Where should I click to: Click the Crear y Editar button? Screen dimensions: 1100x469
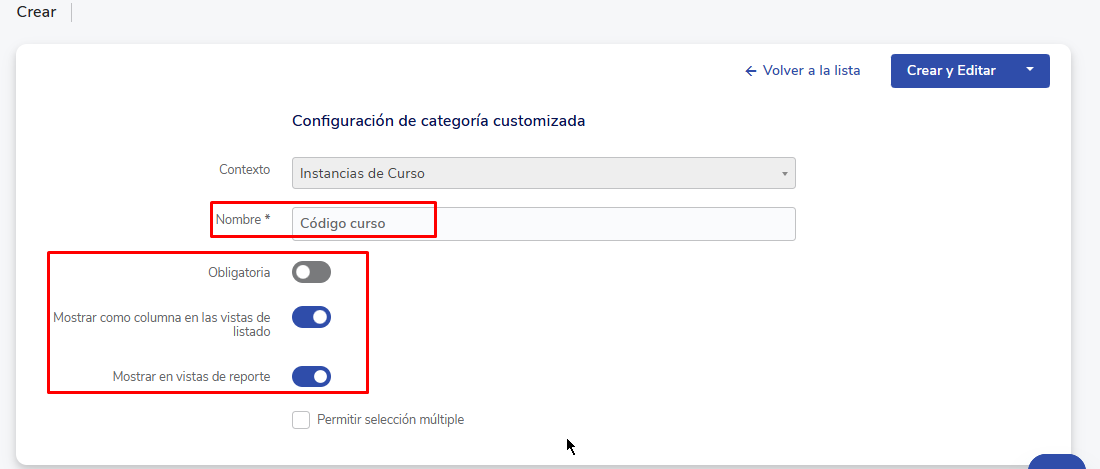[x=951, y=71]
